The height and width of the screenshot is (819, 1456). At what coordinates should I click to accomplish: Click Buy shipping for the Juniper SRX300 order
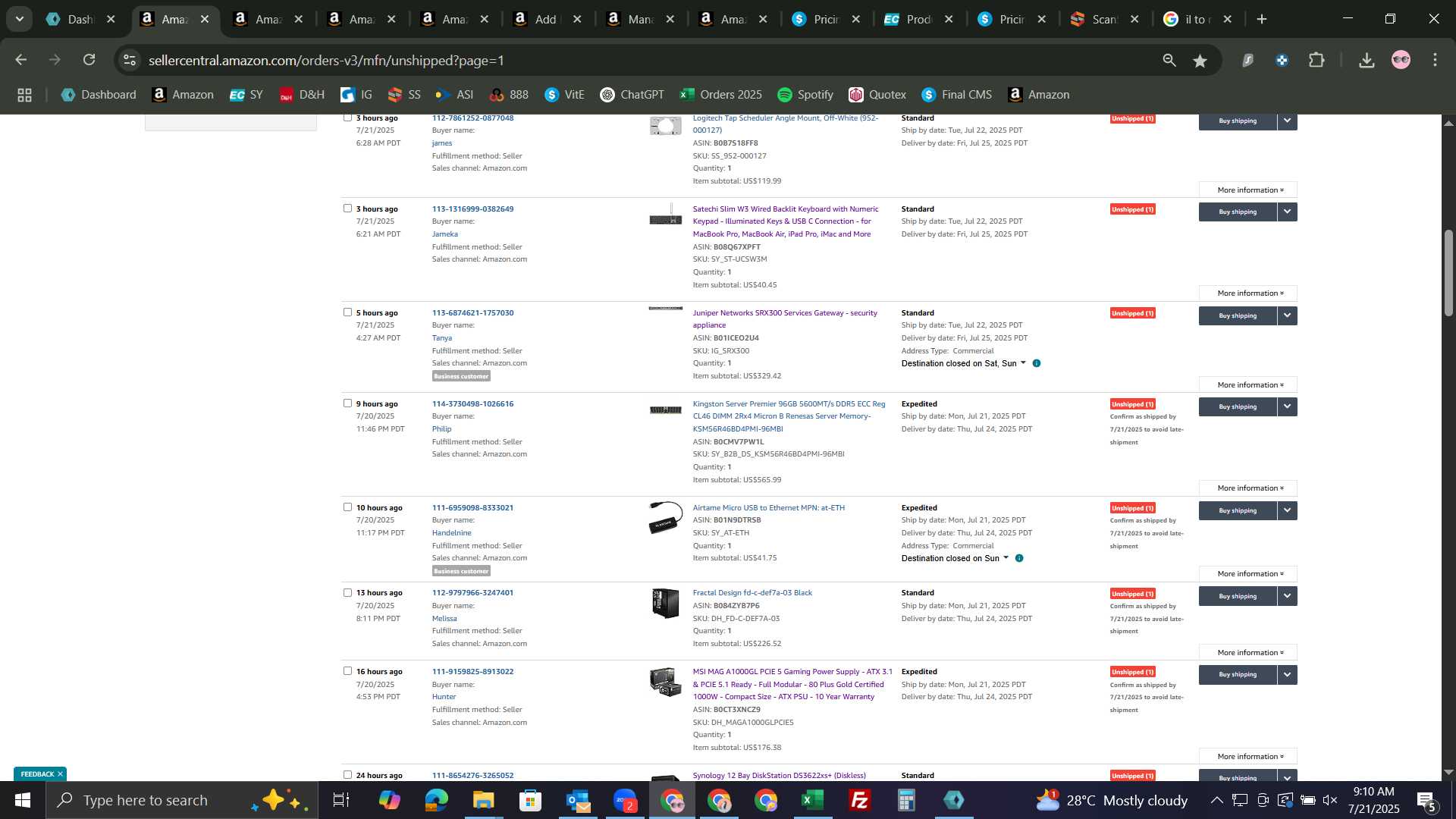(1238, 315)
